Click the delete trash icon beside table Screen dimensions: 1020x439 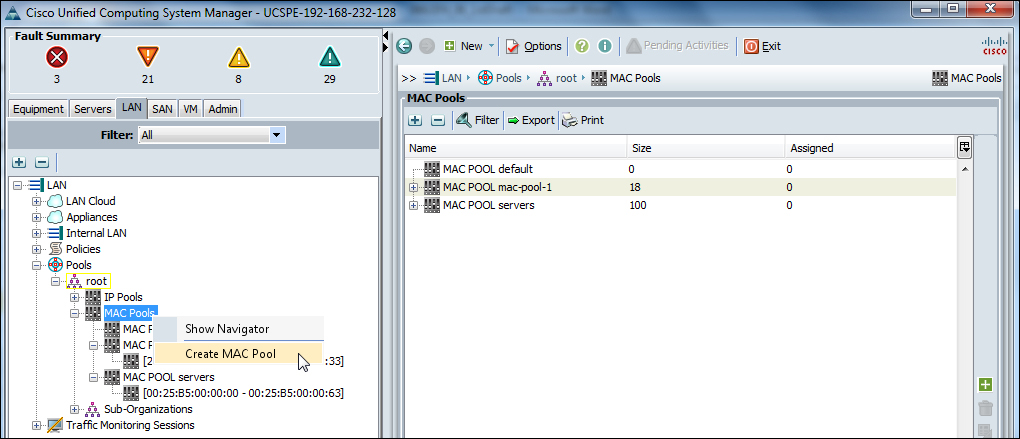[986, 408]
